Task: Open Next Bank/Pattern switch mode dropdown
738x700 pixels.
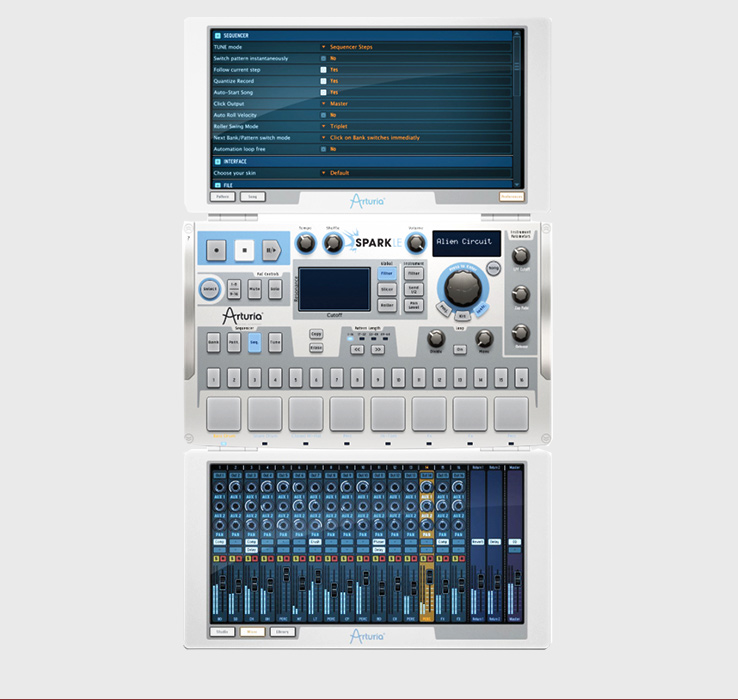Action: pyautogui.click(x=416, y=137)
